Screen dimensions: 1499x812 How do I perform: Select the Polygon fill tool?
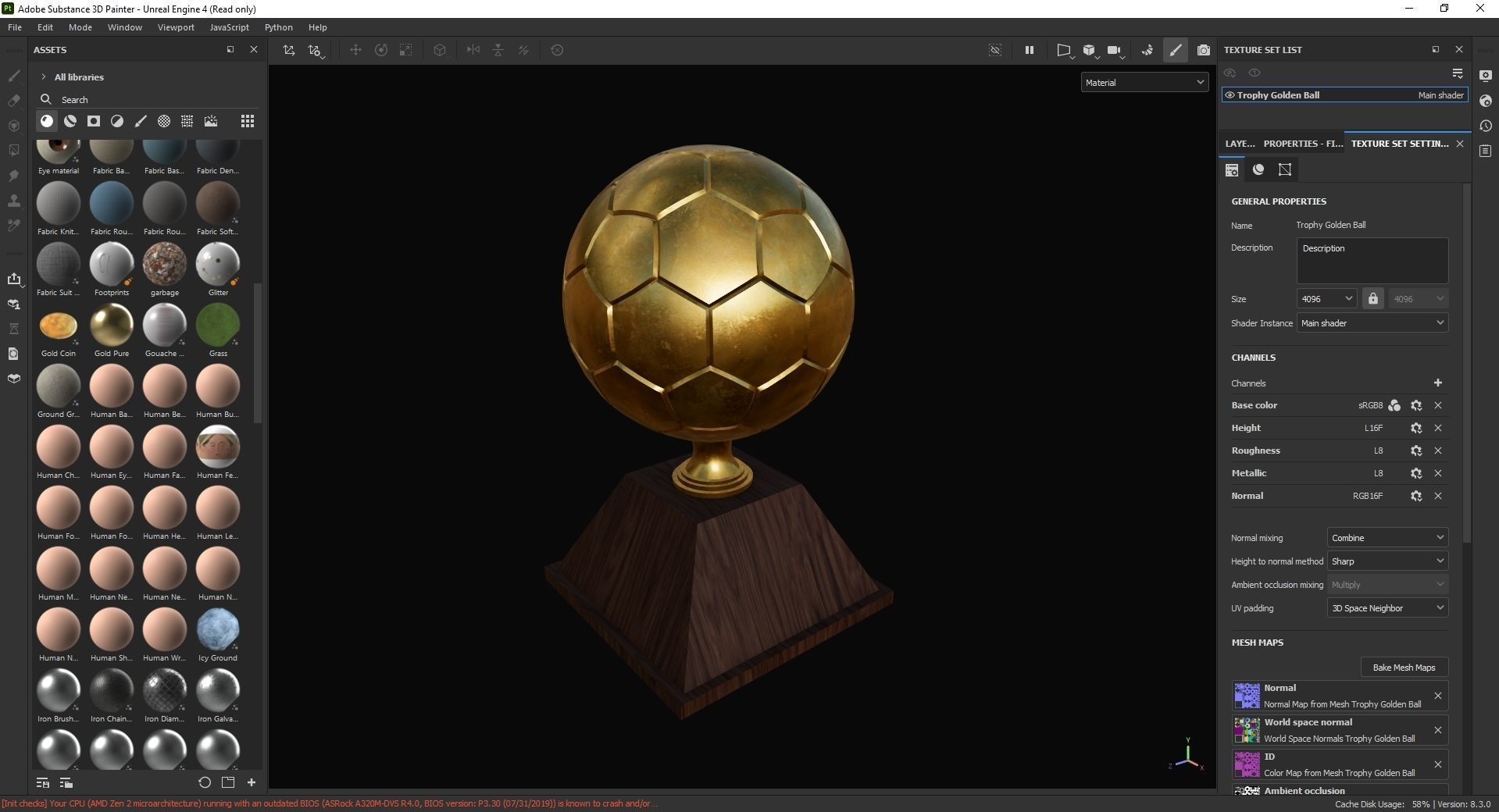click(x=13, y=151)
